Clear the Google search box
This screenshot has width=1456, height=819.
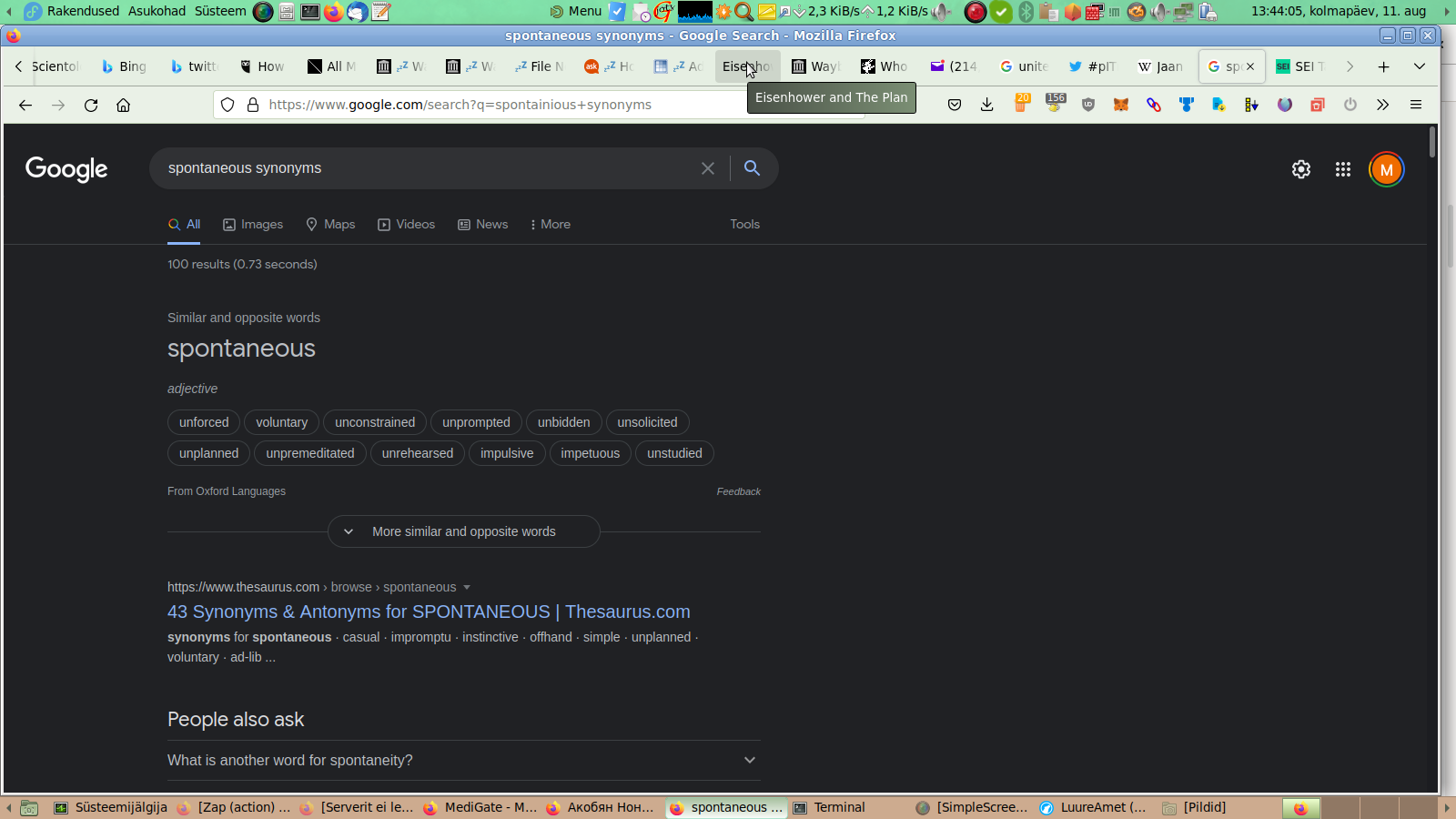coord(708,168)
